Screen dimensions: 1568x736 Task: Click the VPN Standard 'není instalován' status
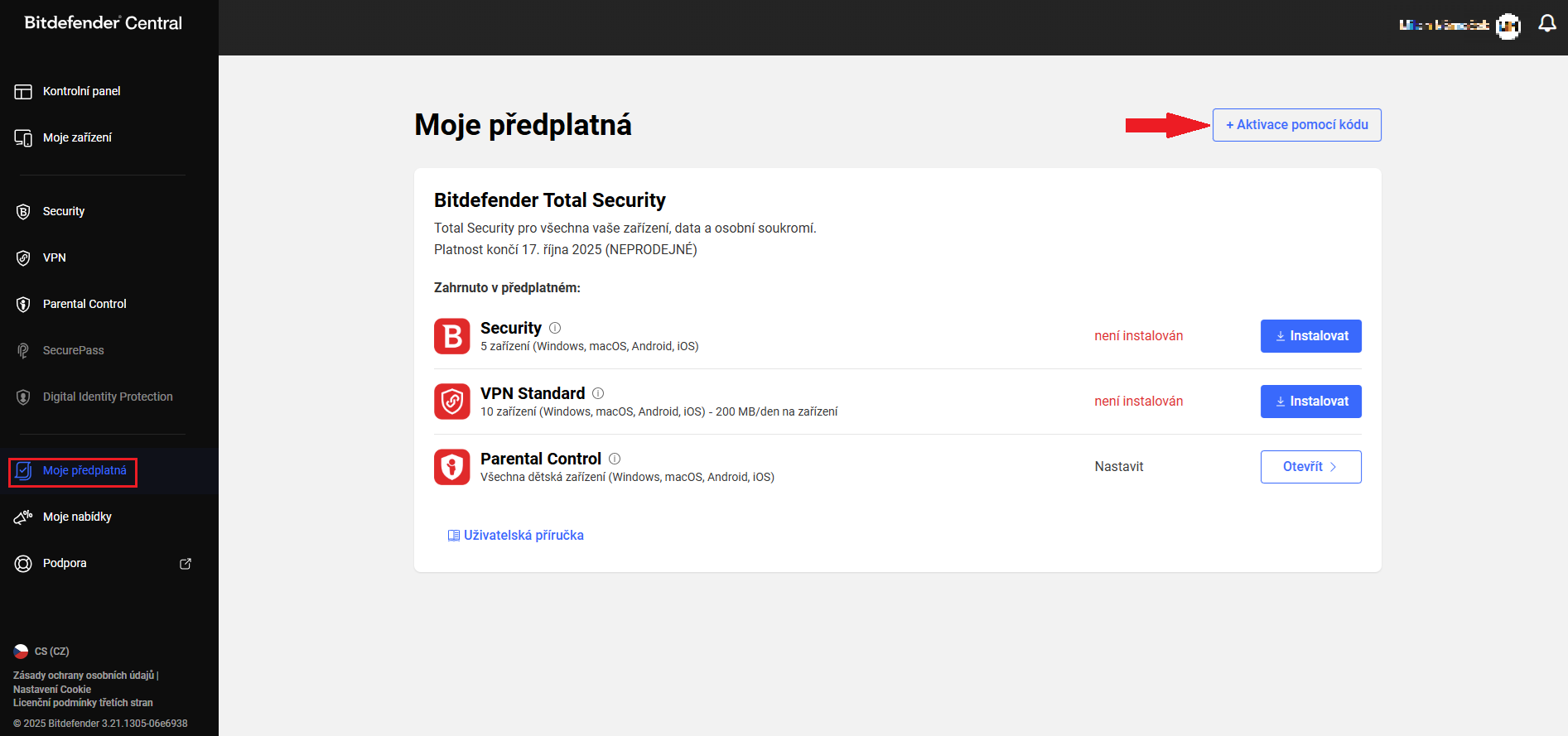click(1139, 402)
